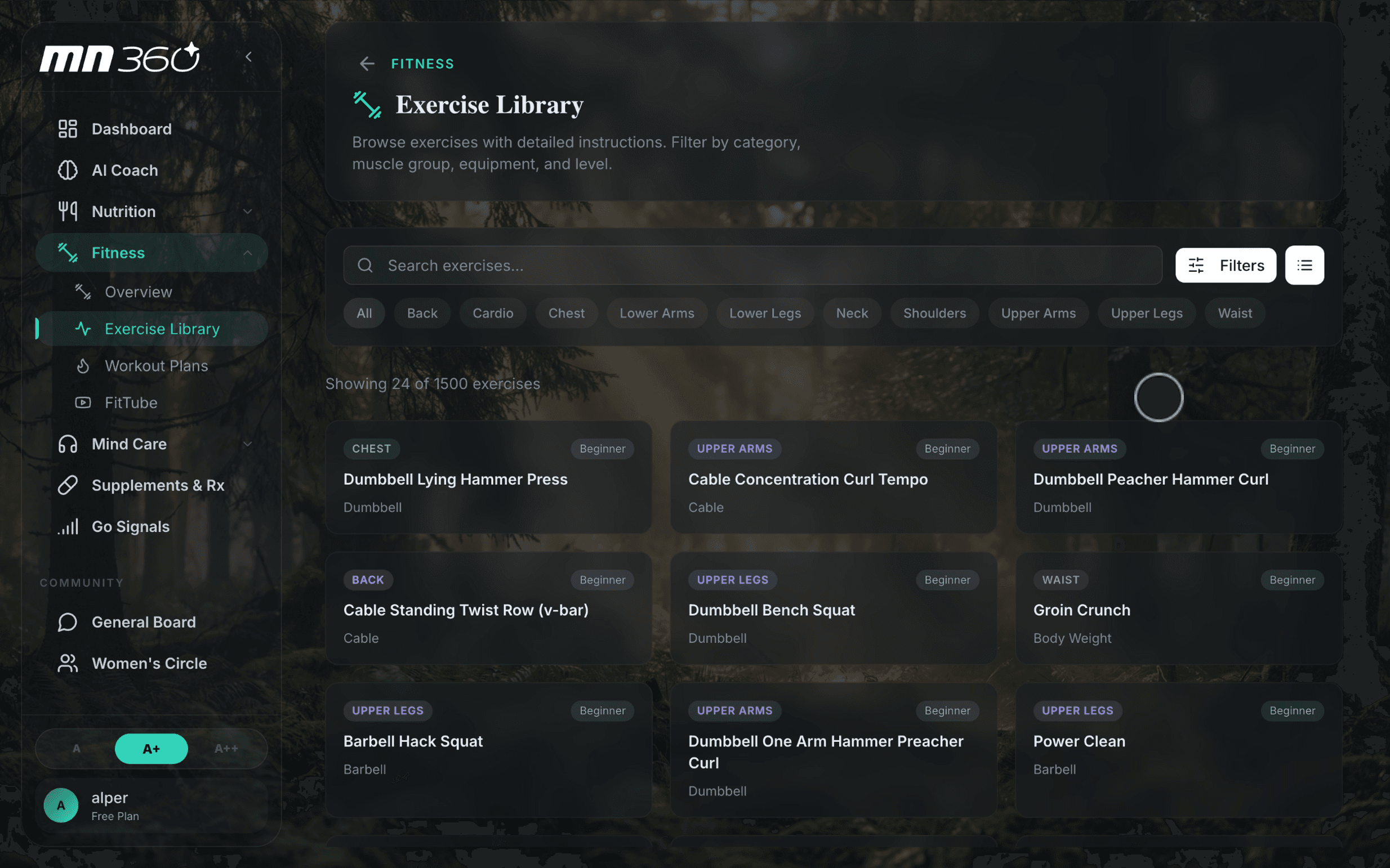Collapse sidebar with the chevron icon

pos(249,57)
